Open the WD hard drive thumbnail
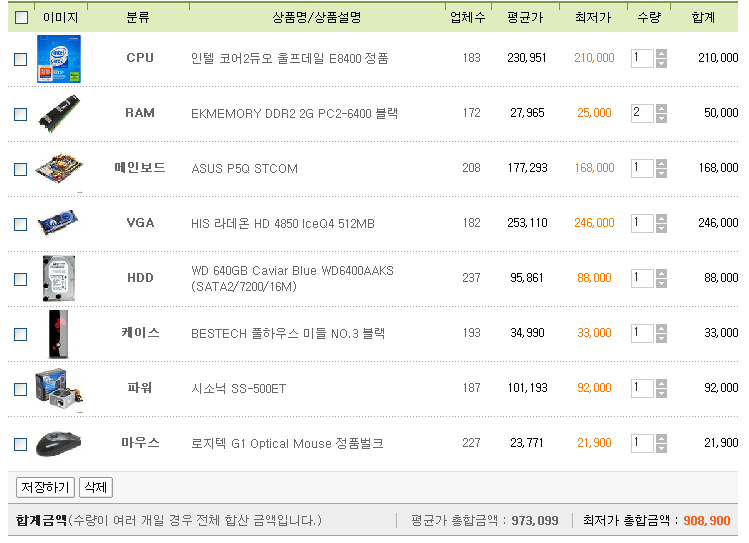The height and width of the screenshot is (543, 749). coord(59,278)
